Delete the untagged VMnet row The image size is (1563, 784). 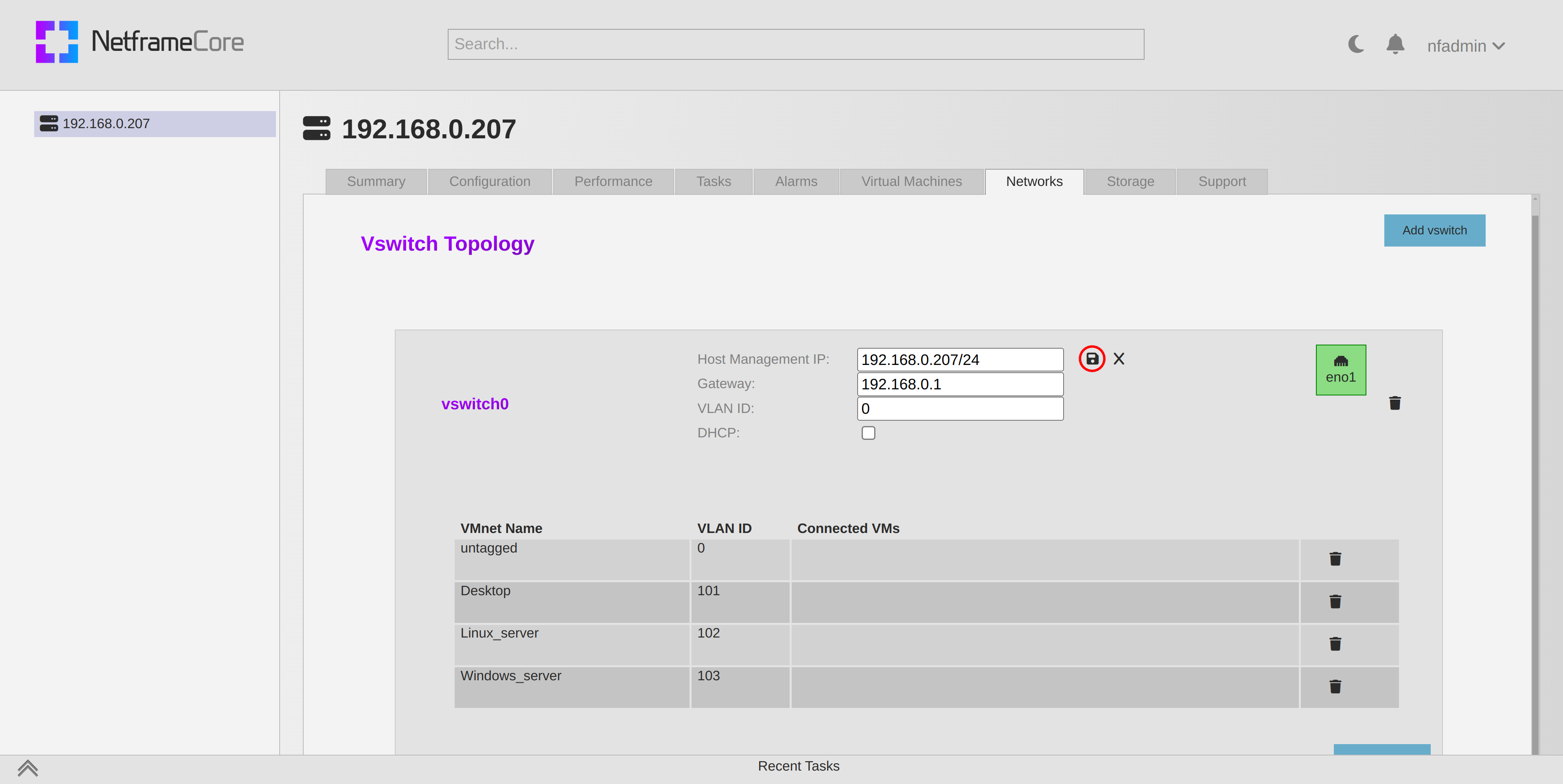(1335, 559)
